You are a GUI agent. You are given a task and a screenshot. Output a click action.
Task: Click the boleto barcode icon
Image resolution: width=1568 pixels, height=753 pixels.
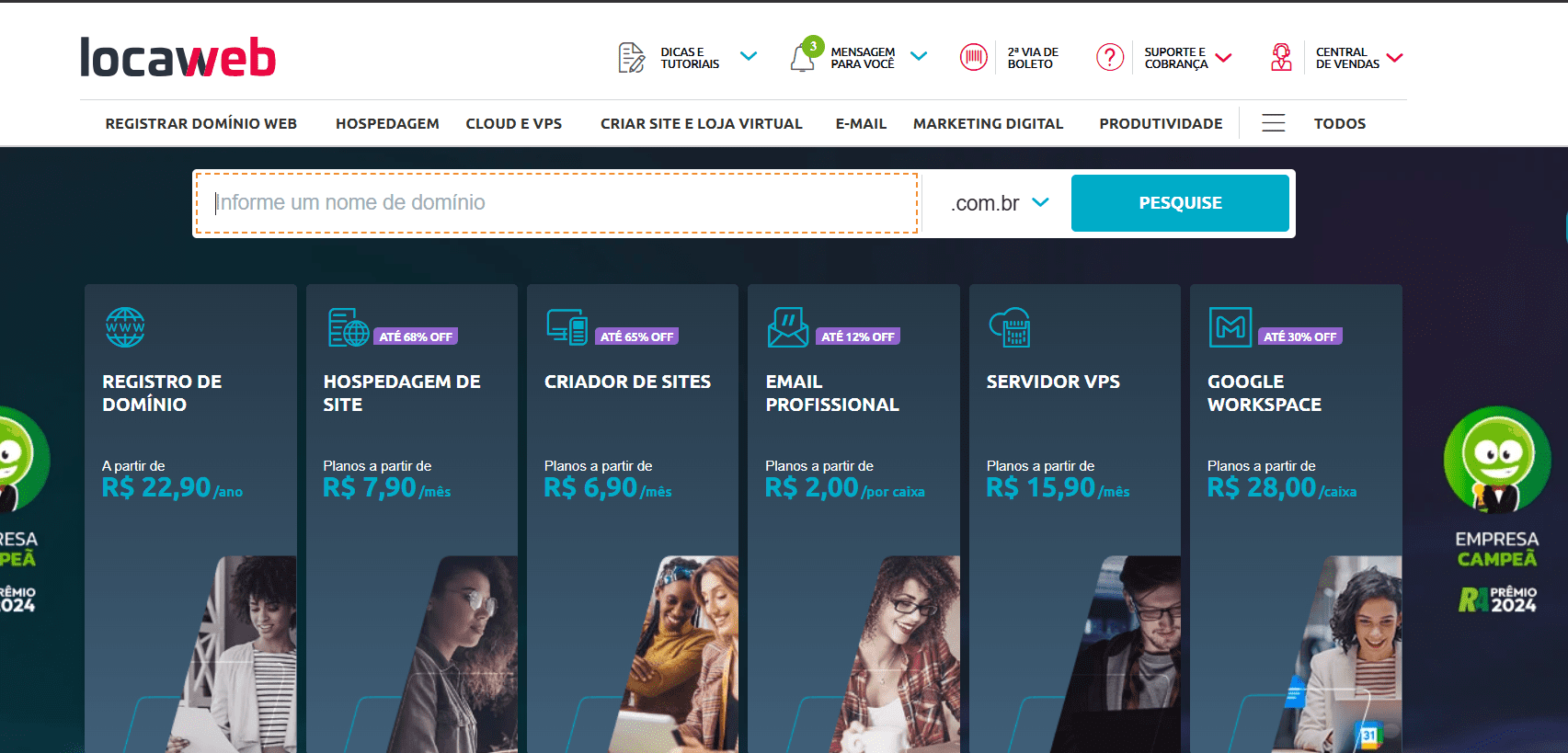click(x=974, y=57)
